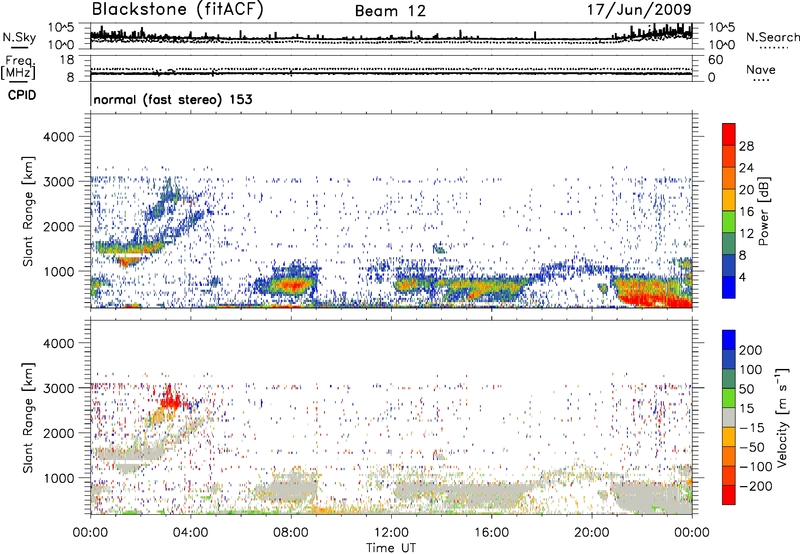Click the 1000 tick in the velocity panel

pyautogui.click(x=59, y=478)
